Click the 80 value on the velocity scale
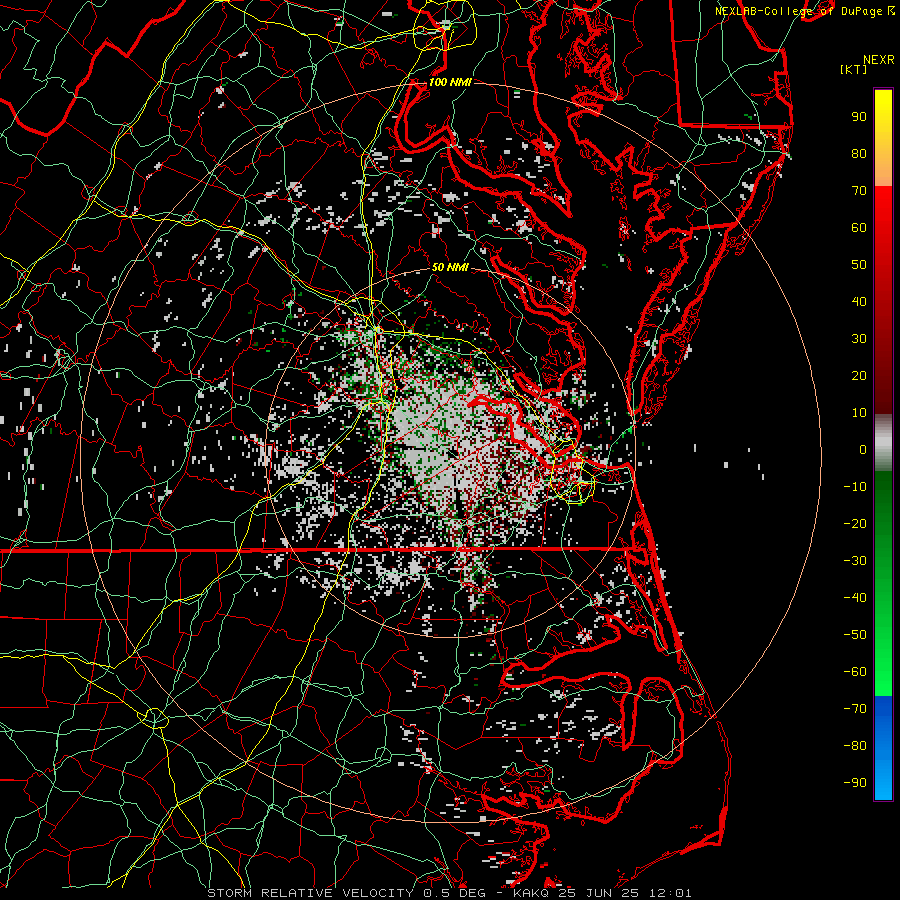This screenshot has height=900, width=900. coord(859,154)
